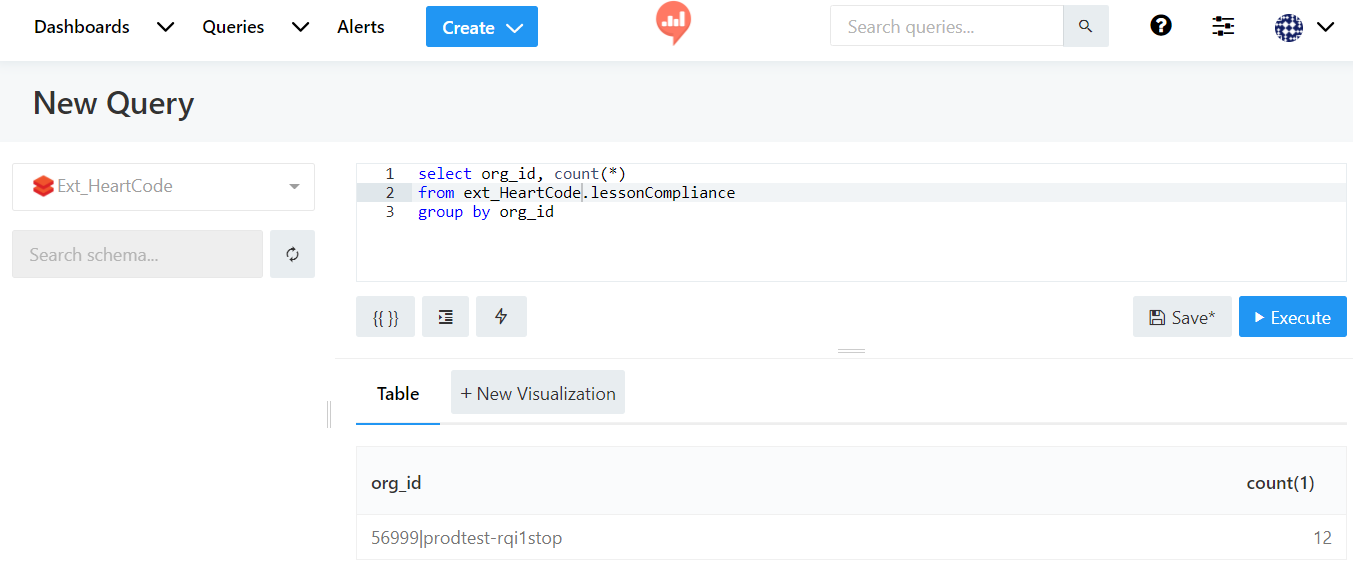Click the search magnifier icon
This screenshot has height=580, width=1353.
pyautogui.click(x=1086, y=25)
